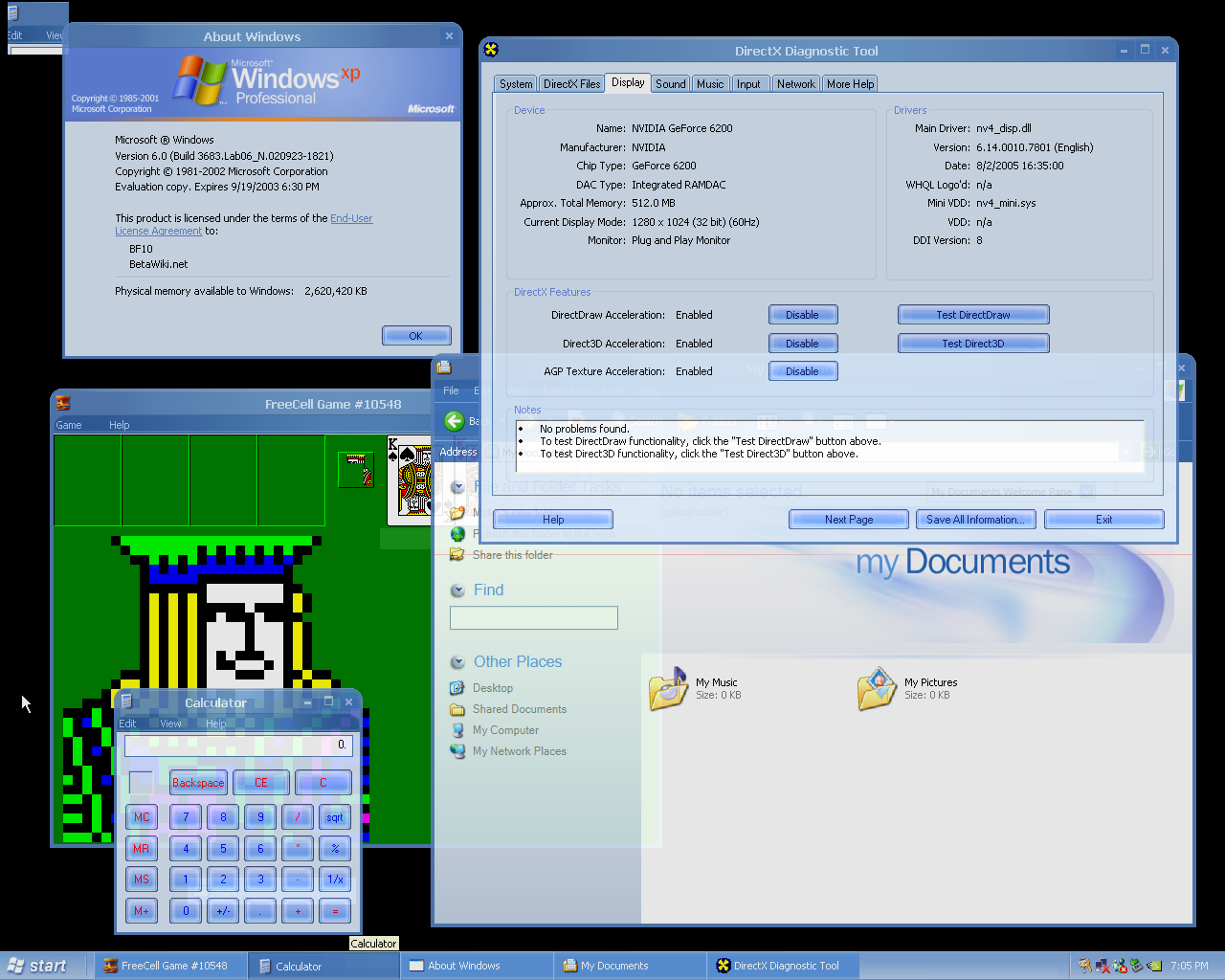The width and height of the screenshot is (1225, 980).
Task: Open the Edit menu in Calculator
Action: tap(127, 724)
